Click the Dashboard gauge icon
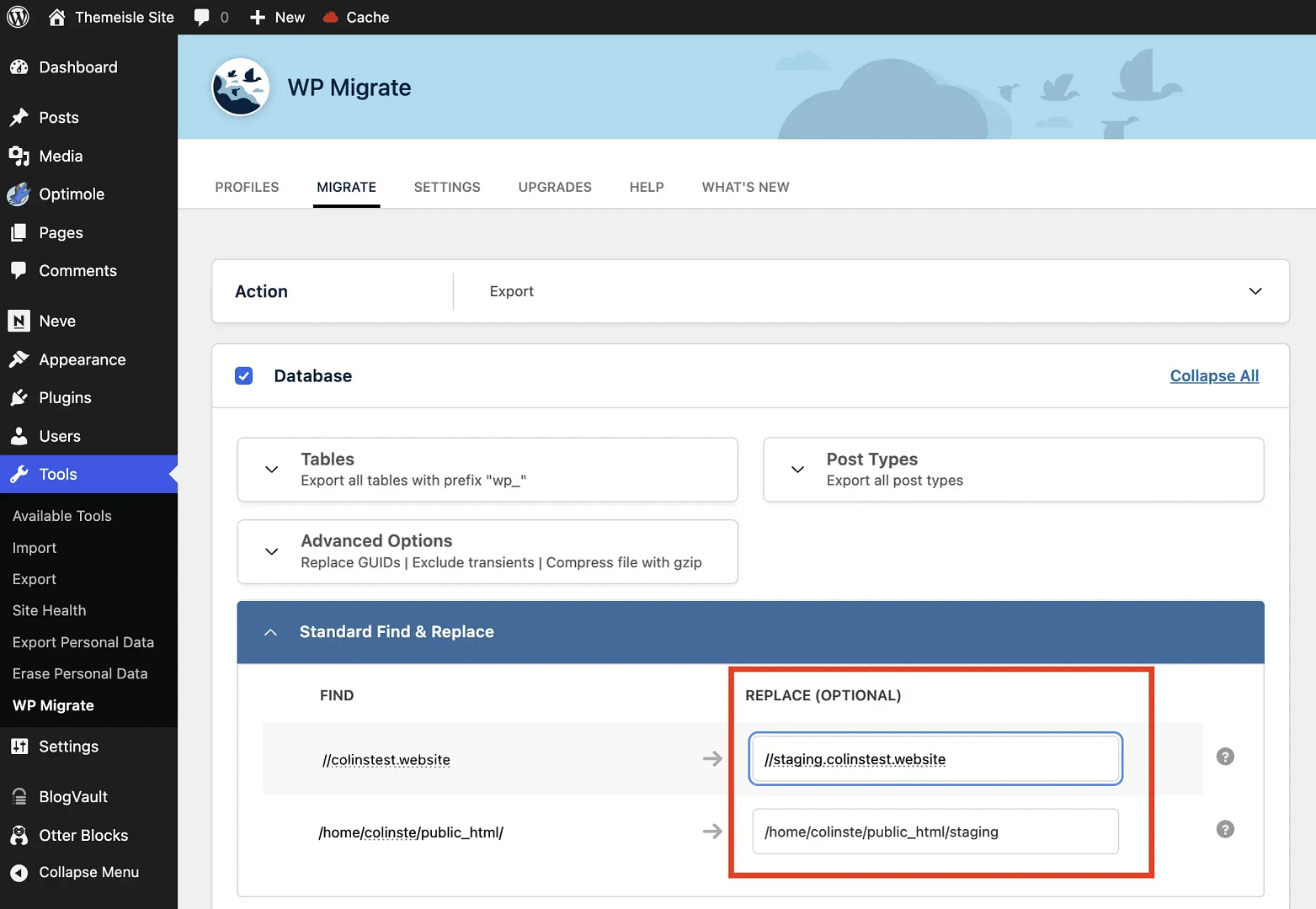Viewport: 1316px width, 909px height. click(19, 67)
